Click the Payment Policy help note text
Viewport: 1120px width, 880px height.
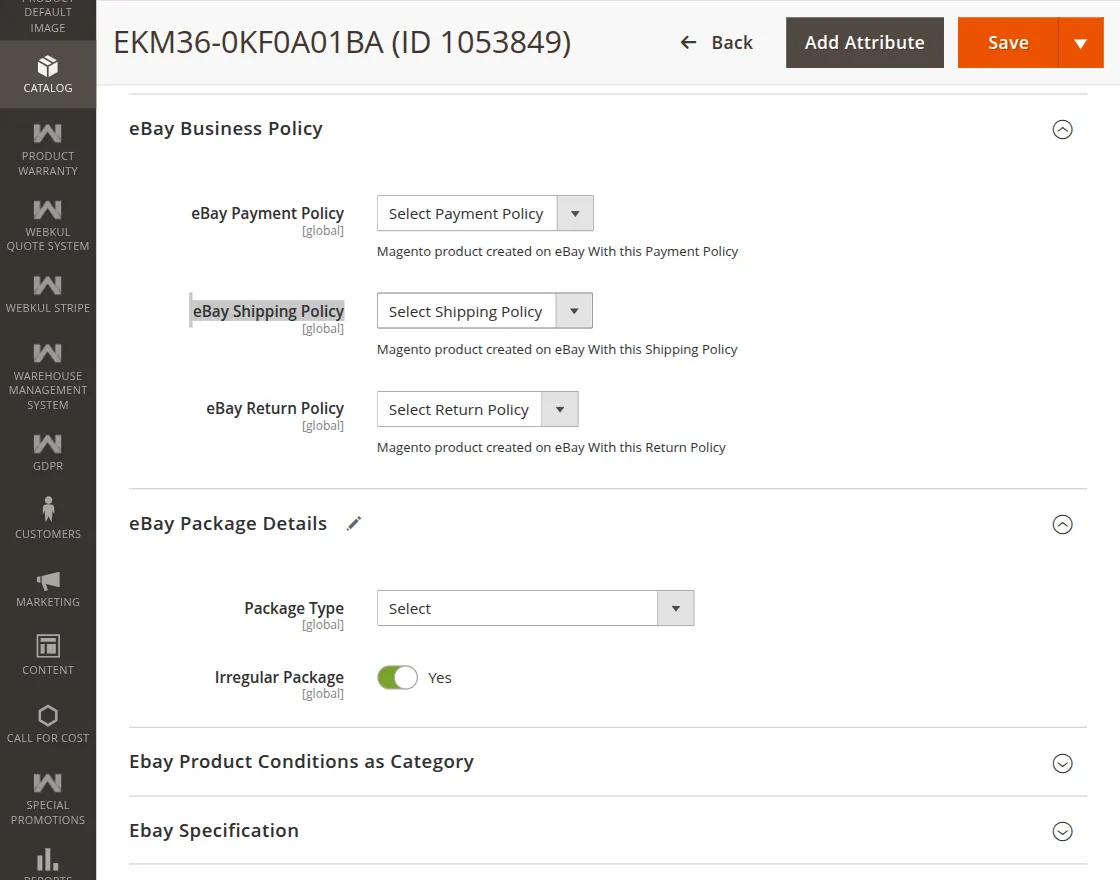point(557,251)
